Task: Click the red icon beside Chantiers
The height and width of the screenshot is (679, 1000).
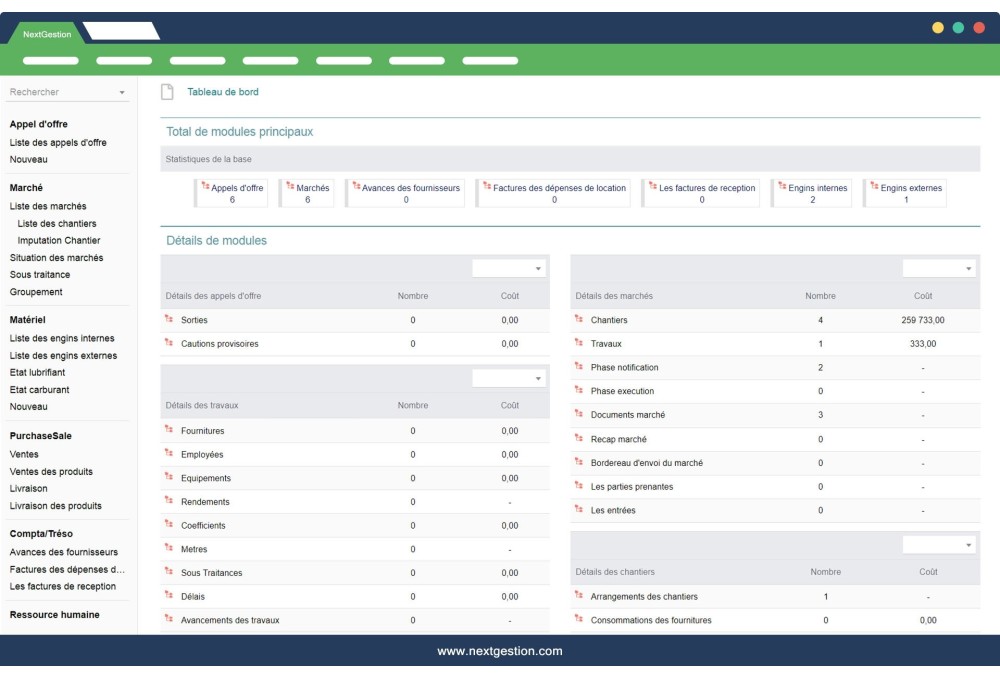Action: point(580,320)
